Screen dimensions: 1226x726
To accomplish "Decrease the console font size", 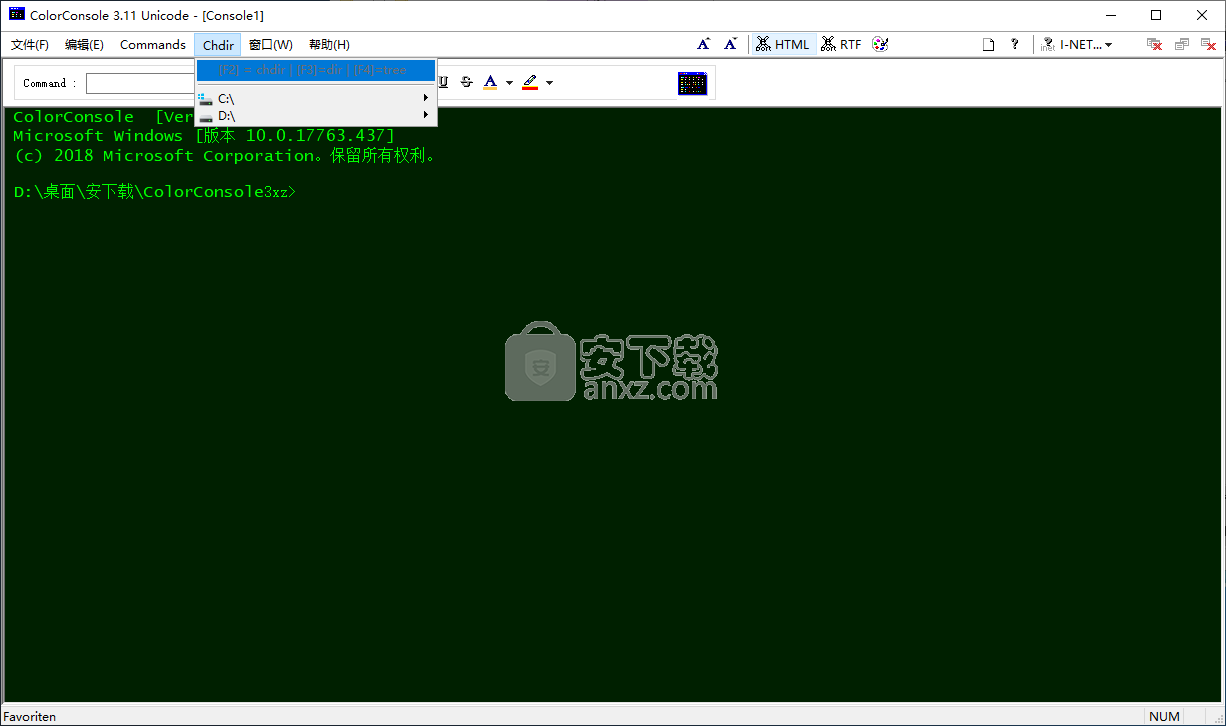I will [x=731, y=44].
